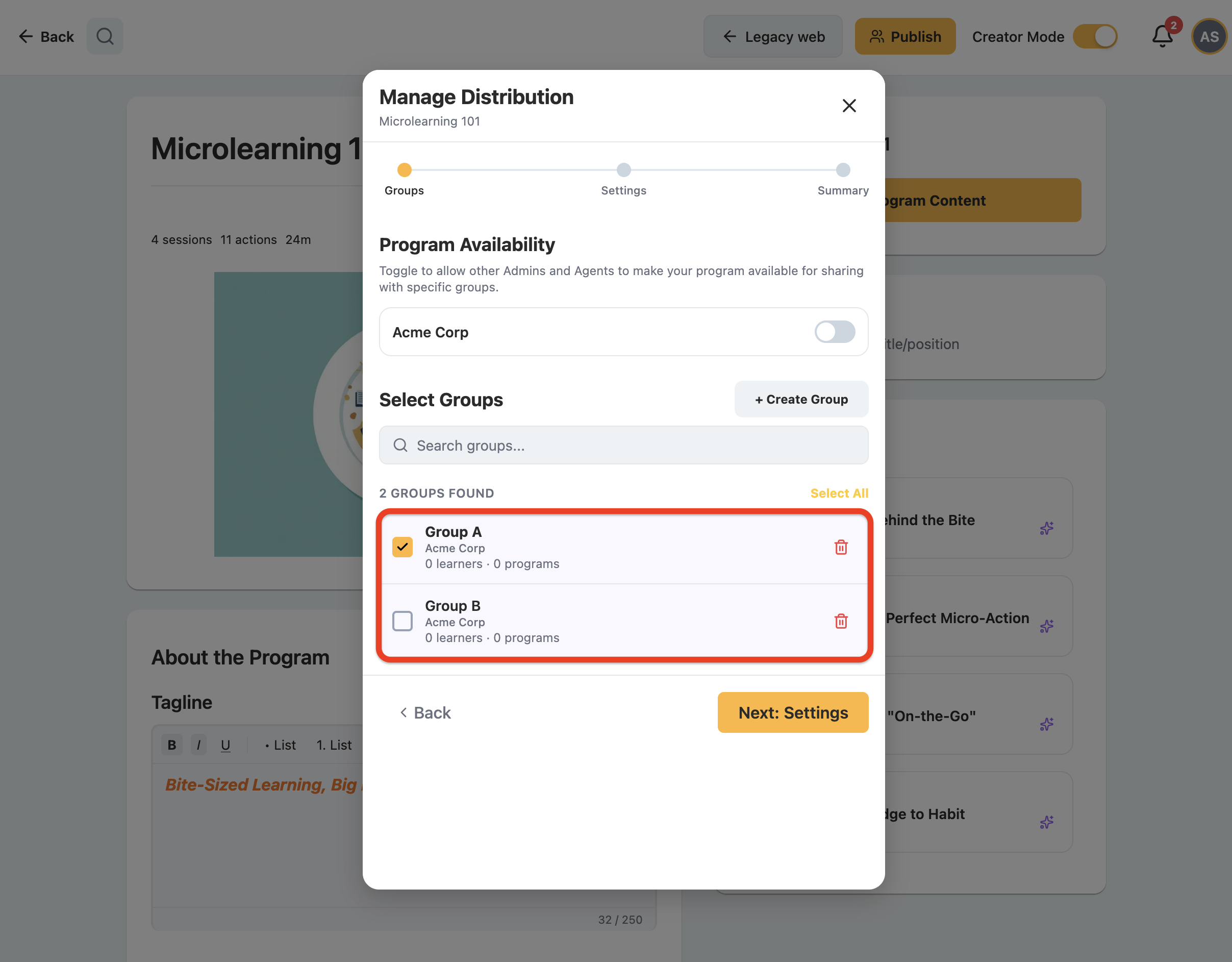Close the Manage Distribution dialog

pyautogui.click(x=849, y=106)
